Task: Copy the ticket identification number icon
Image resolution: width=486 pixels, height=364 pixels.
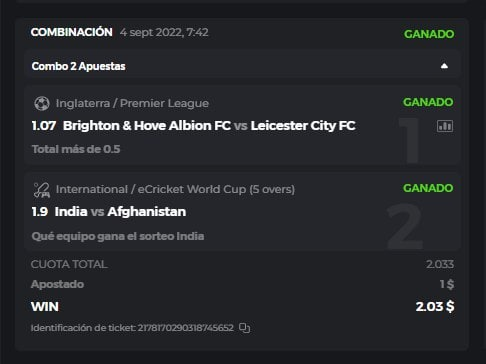Action: point(244,328)
